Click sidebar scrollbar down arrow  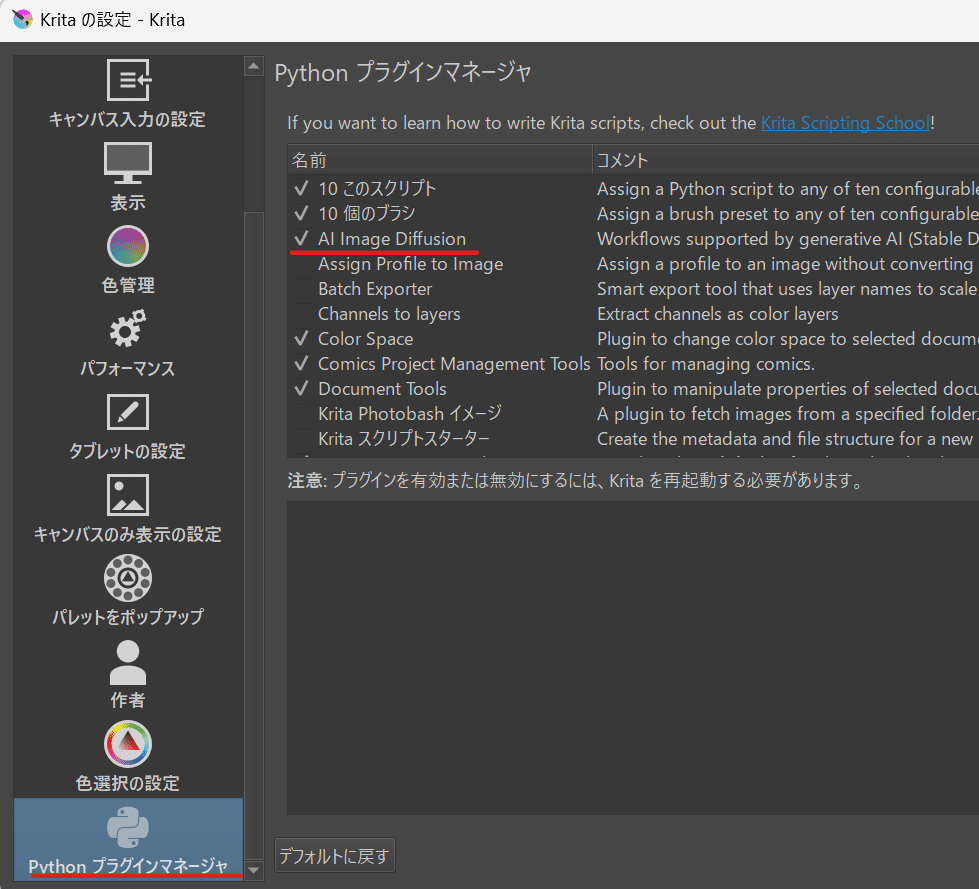click(253, 870)
